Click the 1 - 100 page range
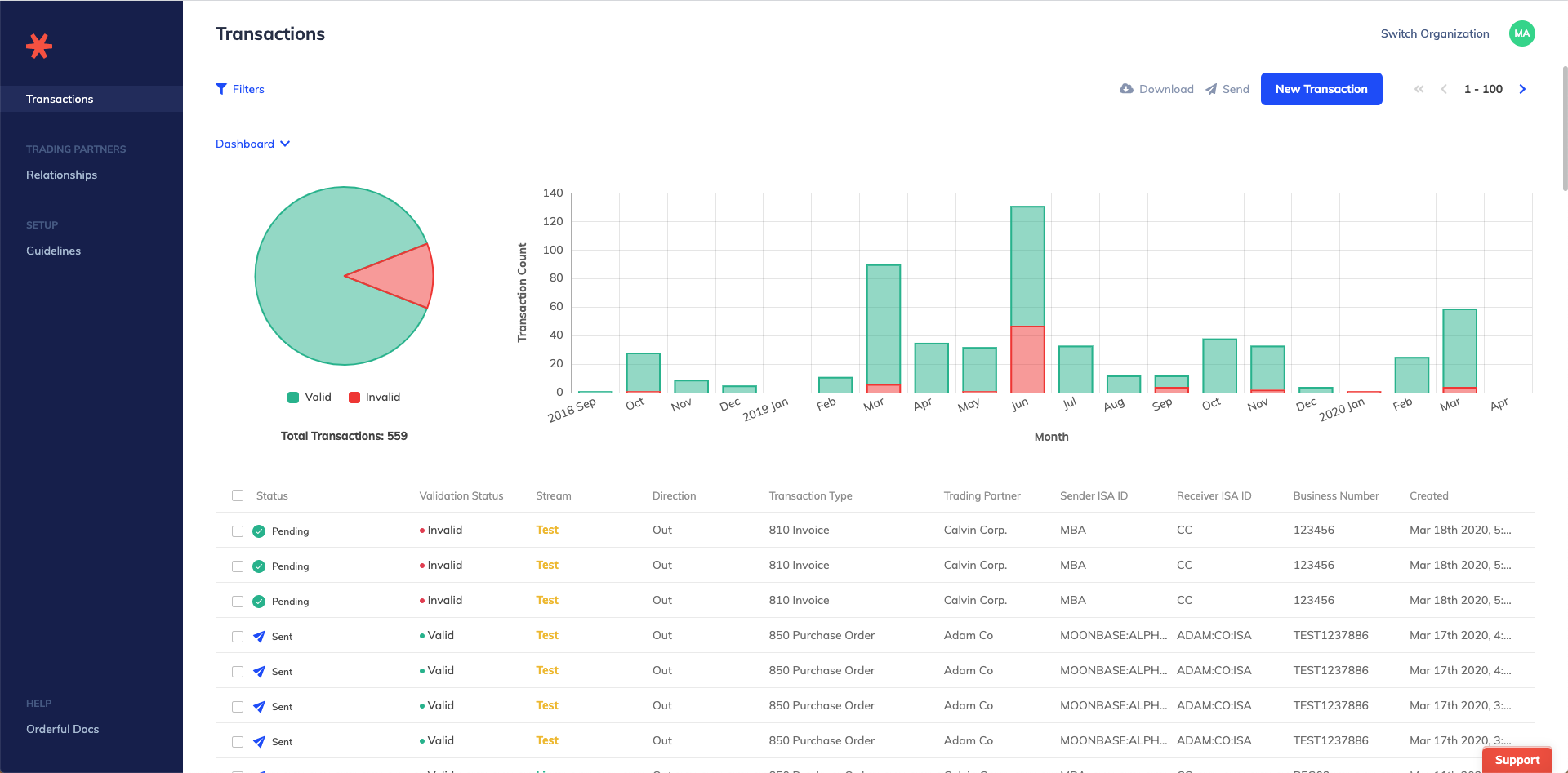 coord(1483,89)
